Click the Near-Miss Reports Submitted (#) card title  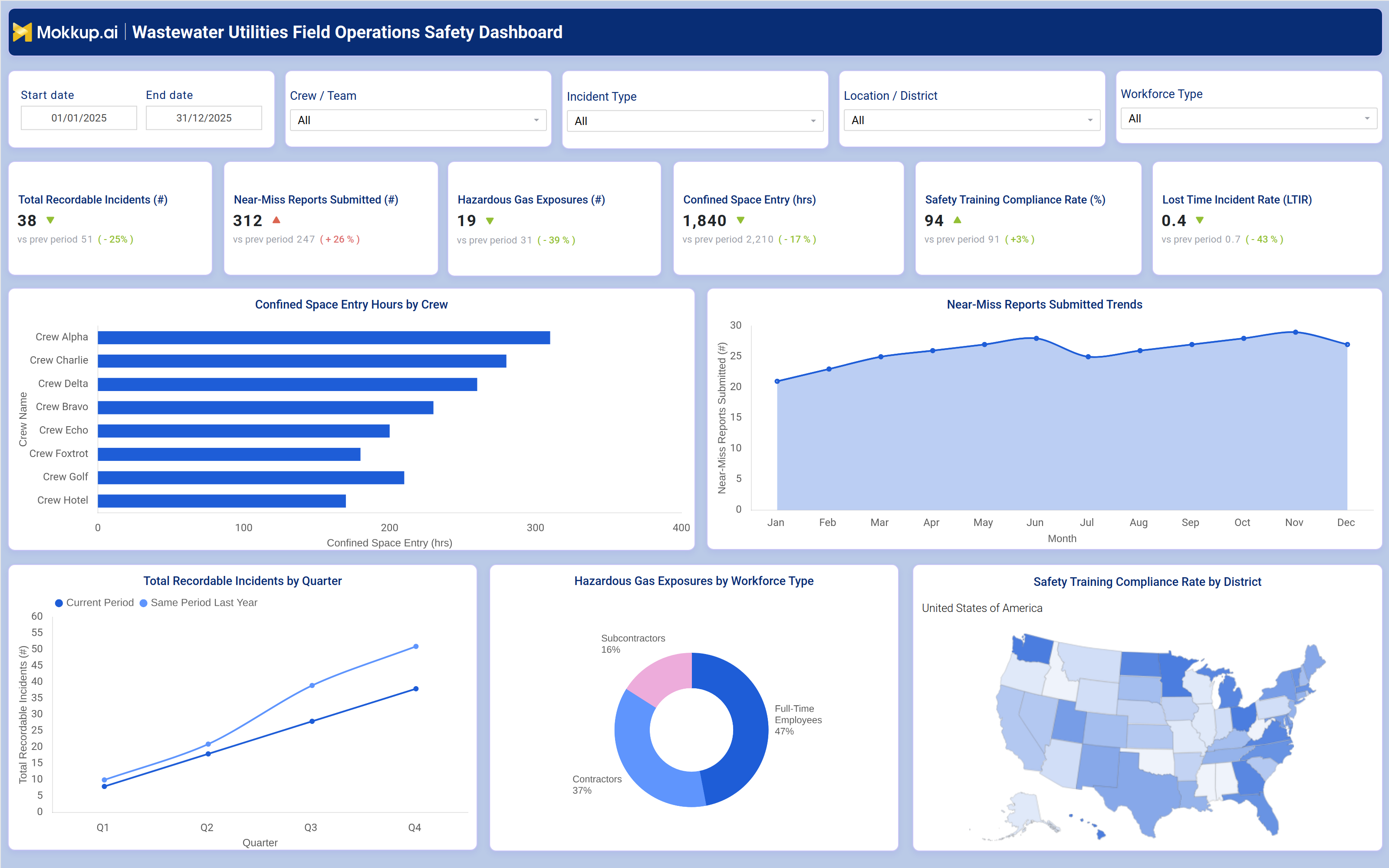pyautogui.click(x=316, y=200)
